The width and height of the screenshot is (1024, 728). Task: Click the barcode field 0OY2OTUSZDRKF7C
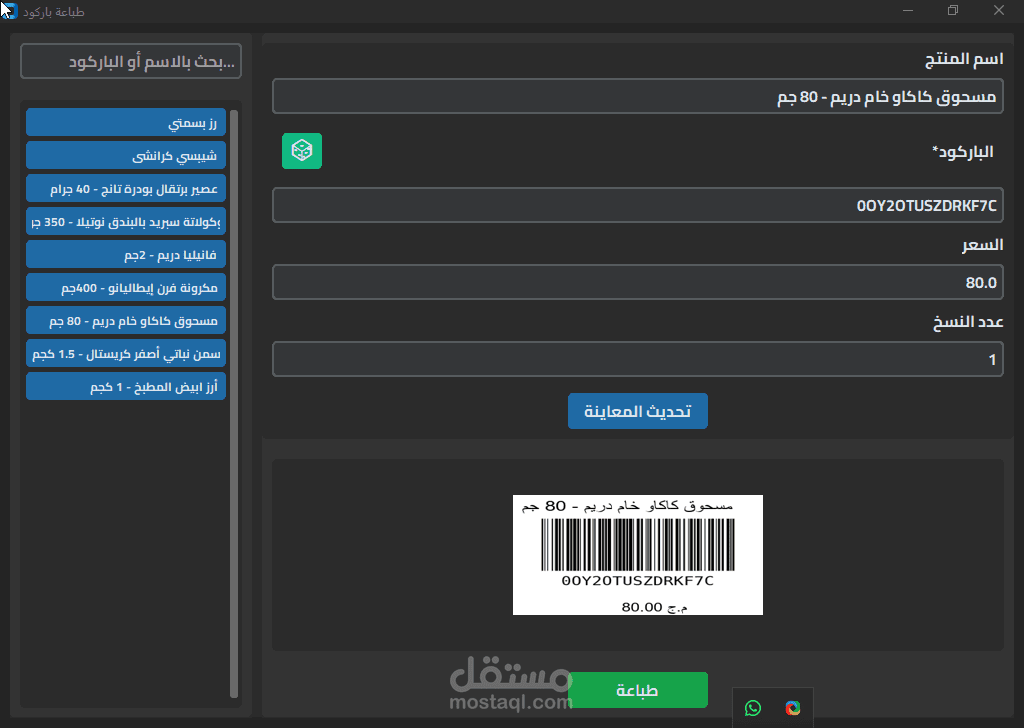pos(637,206)
